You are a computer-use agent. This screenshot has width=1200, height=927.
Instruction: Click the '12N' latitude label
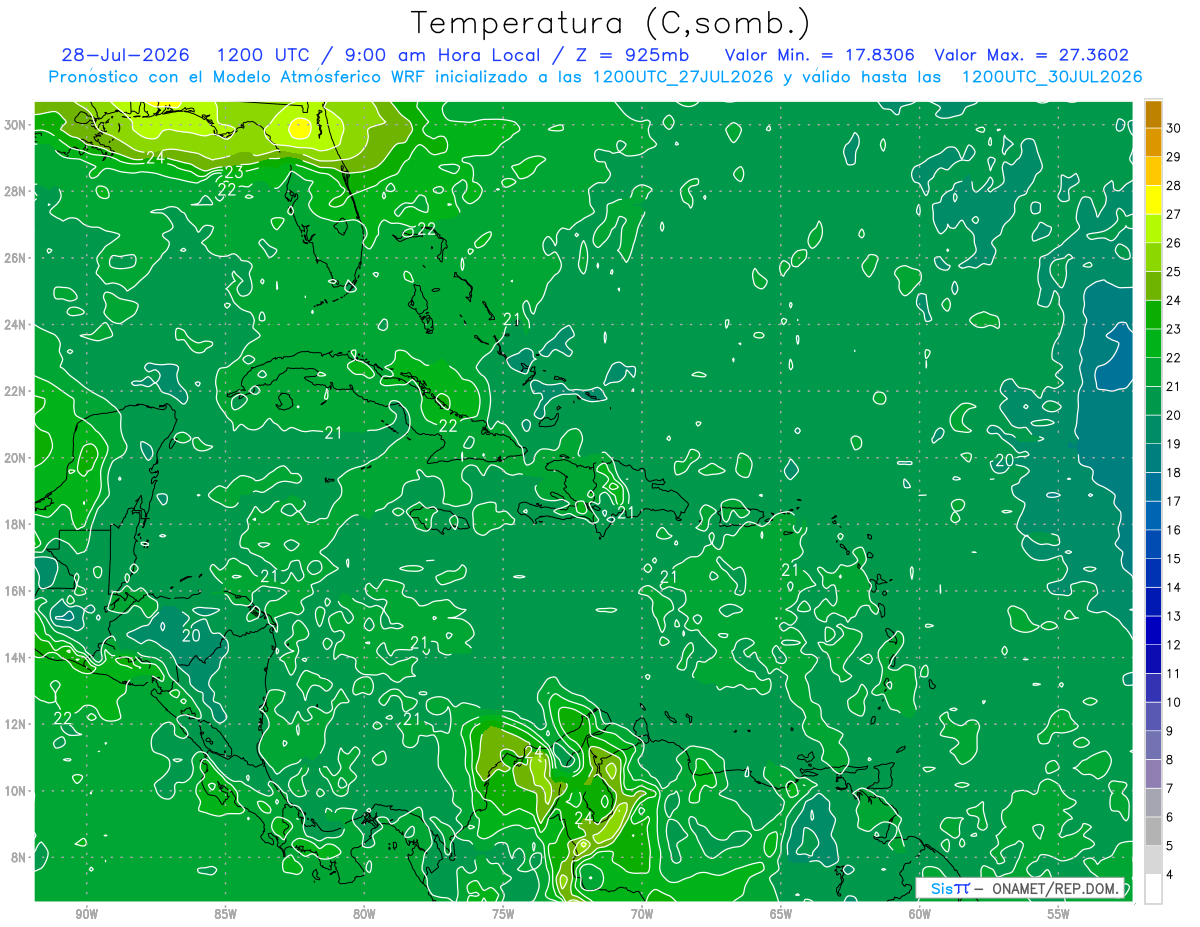[16, 724]
